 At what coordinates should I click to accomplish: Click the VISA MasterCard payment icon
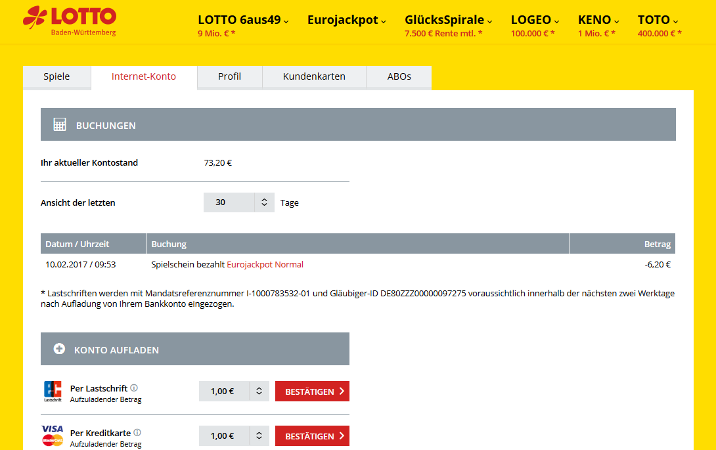[53, 435]
